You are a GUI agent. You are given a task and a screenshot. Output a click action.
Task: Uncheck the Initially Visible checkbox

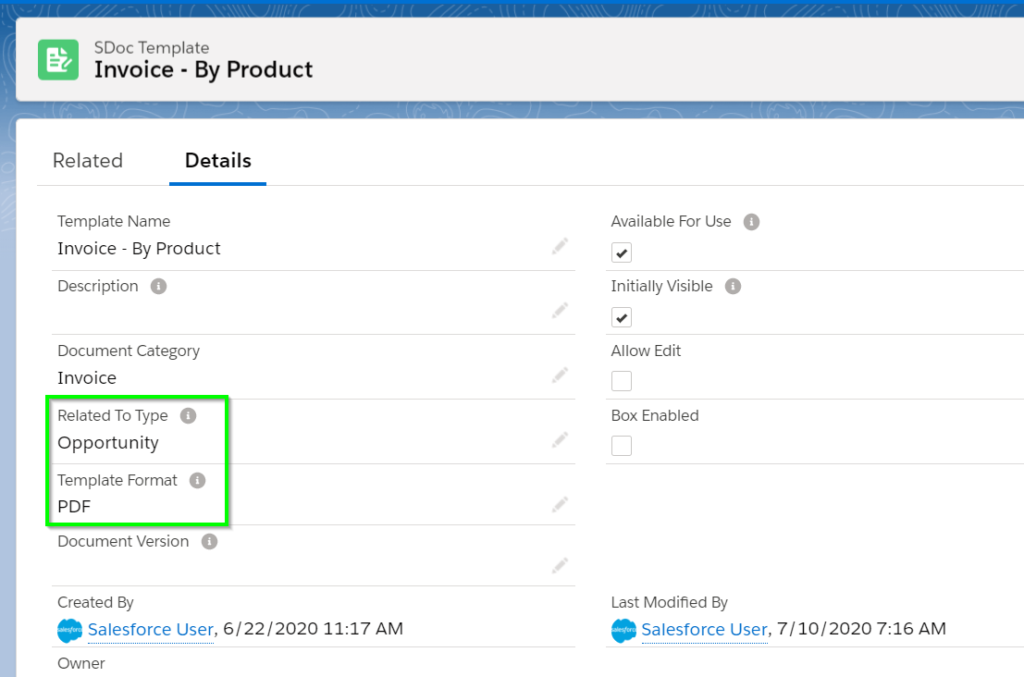[622, 317]
